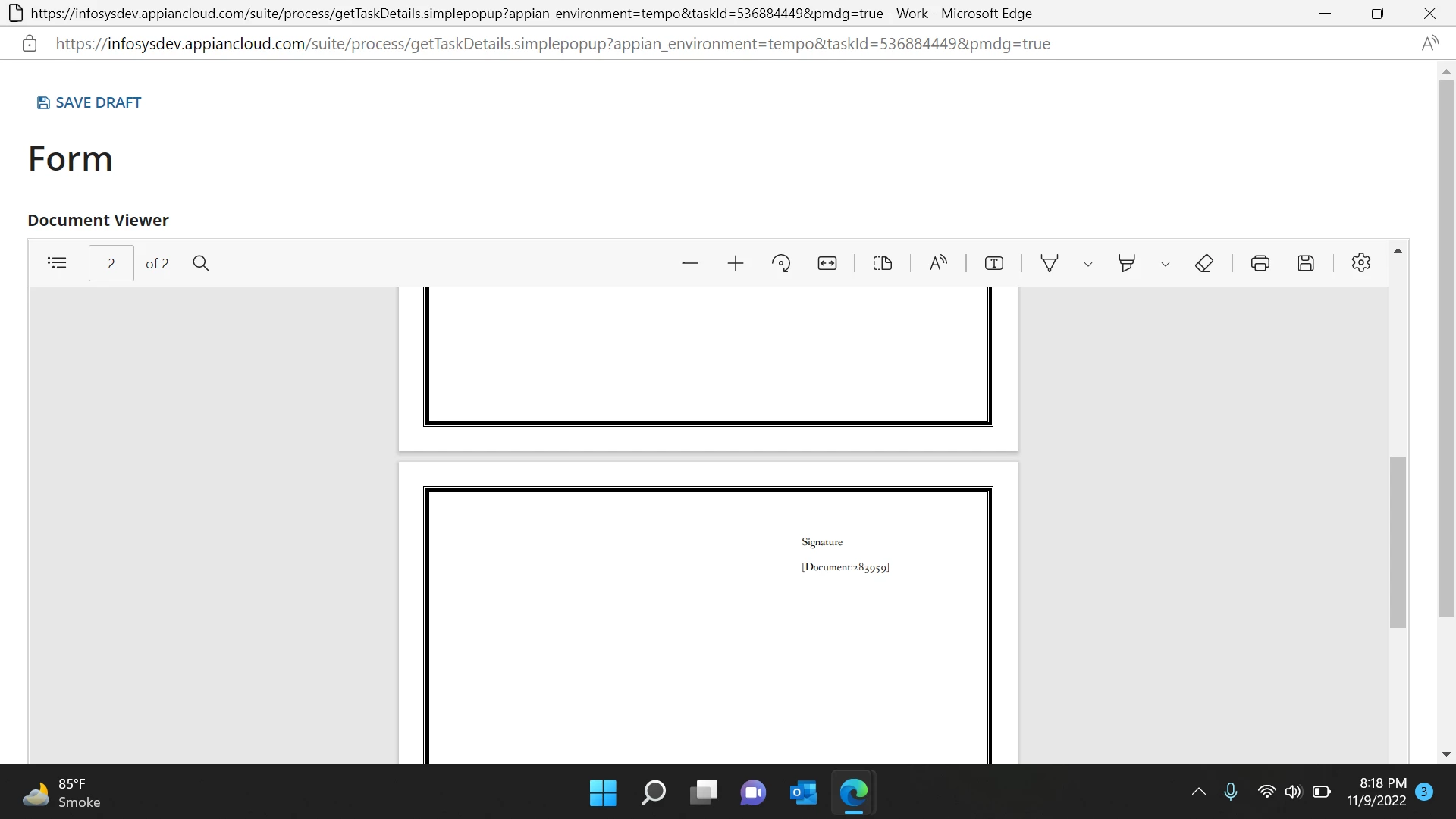Open network, volume and battery quick settings

click(1294, 792)
